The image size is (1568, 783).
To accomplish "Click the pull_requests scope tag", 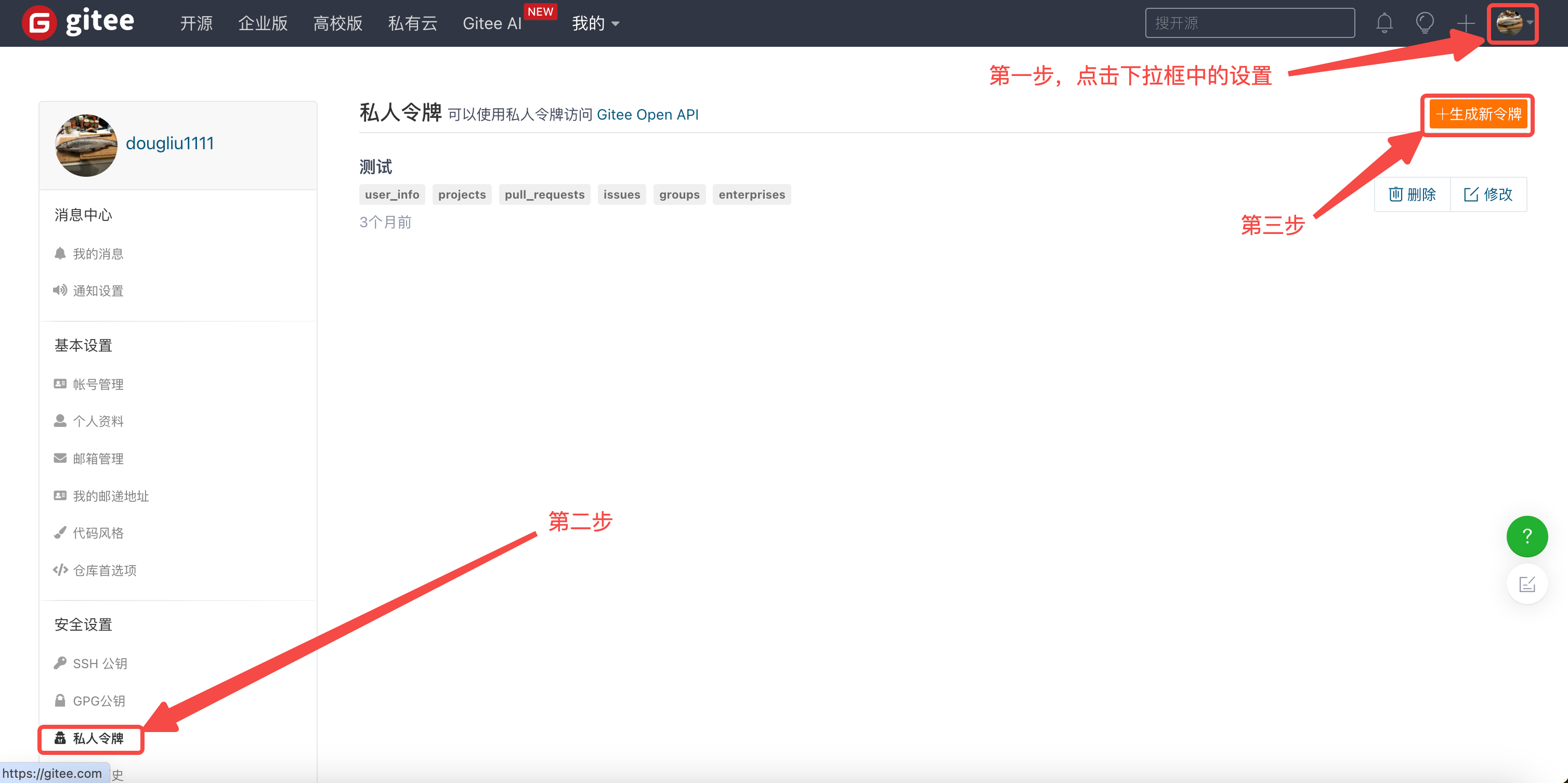I will click(x=544, y=194).
